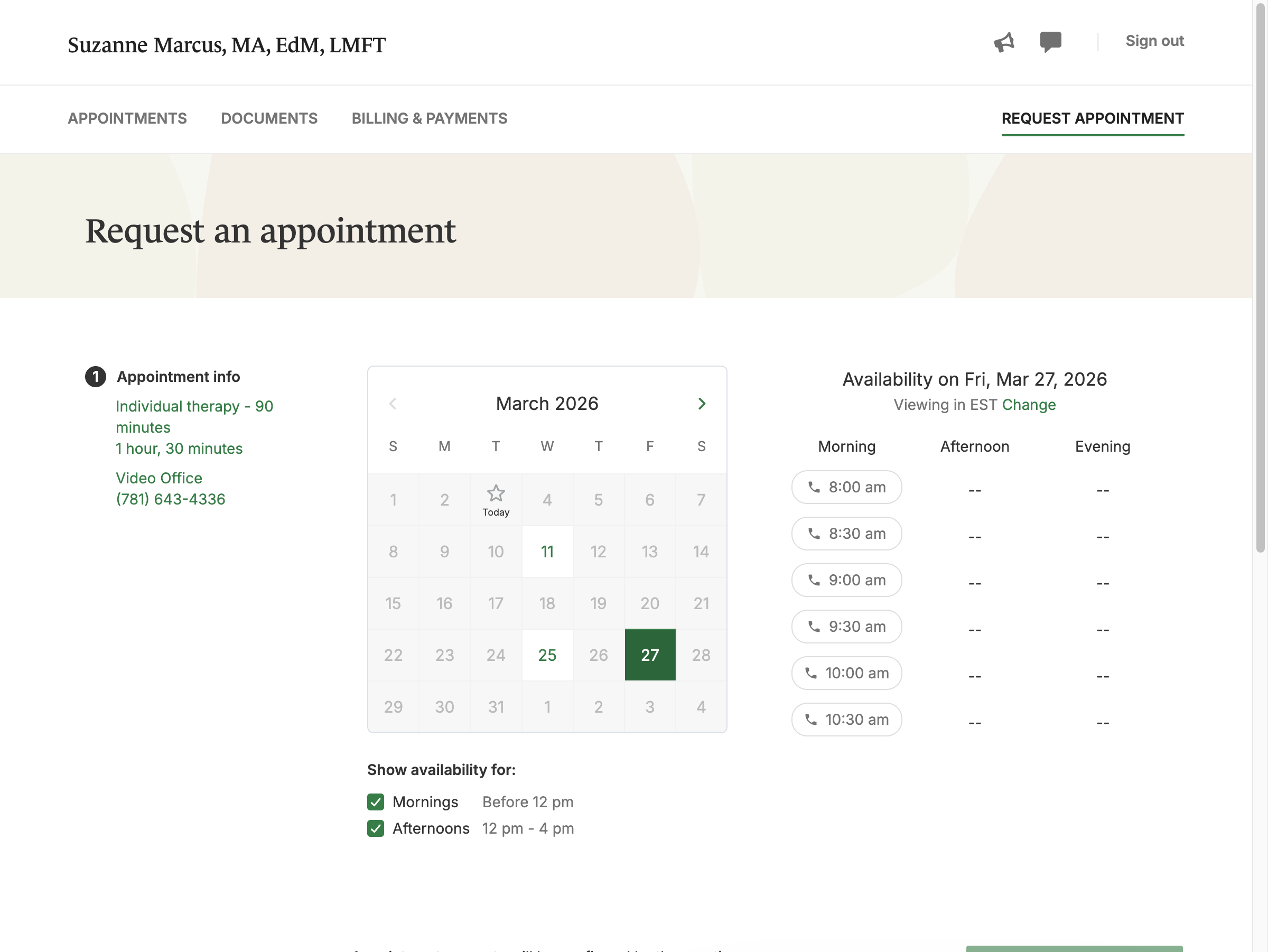The image size is (1268, 952).
Task: Go to next month in calendar
Action: (702, 404)
